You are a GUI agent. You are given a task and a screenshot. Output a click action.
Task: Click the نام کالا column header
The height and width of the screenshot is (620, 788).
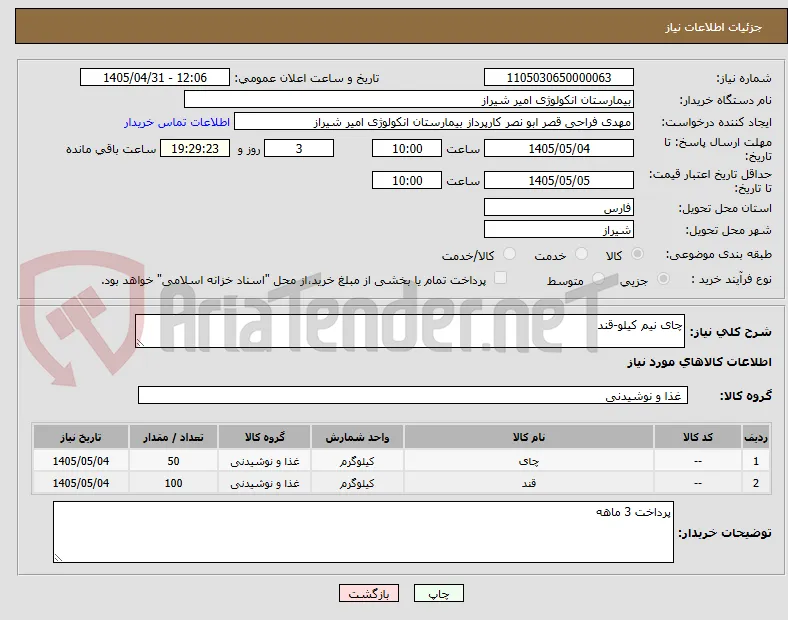pyautogui.click(x=529, y=437)
